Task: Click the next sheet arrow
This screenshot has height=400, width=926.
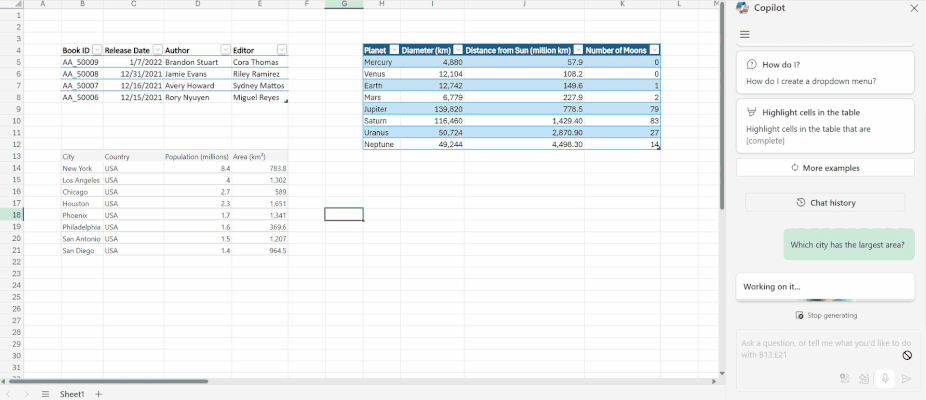Action: coord(27,394)
